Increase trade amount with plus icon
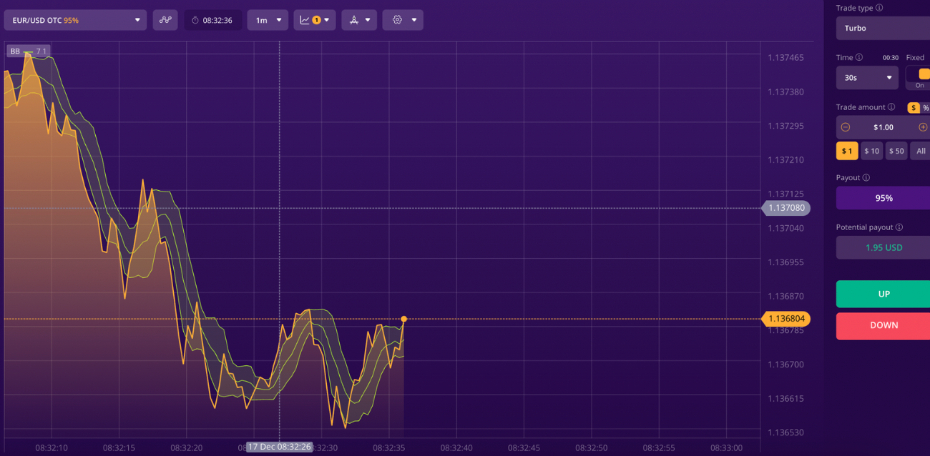Image resolution: width=930 pixels, height=456 pixels. 923,127
